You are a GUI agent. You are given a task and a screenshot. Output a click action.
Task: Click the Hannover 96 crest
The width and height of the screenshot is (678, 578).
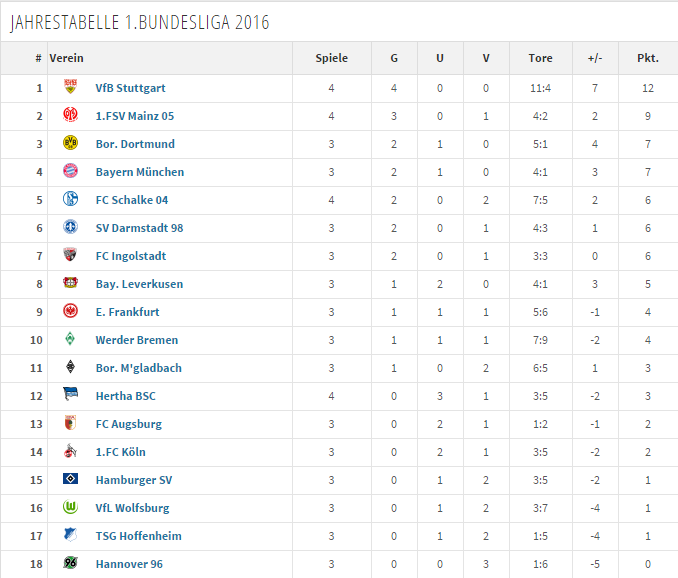coord(70,562)
